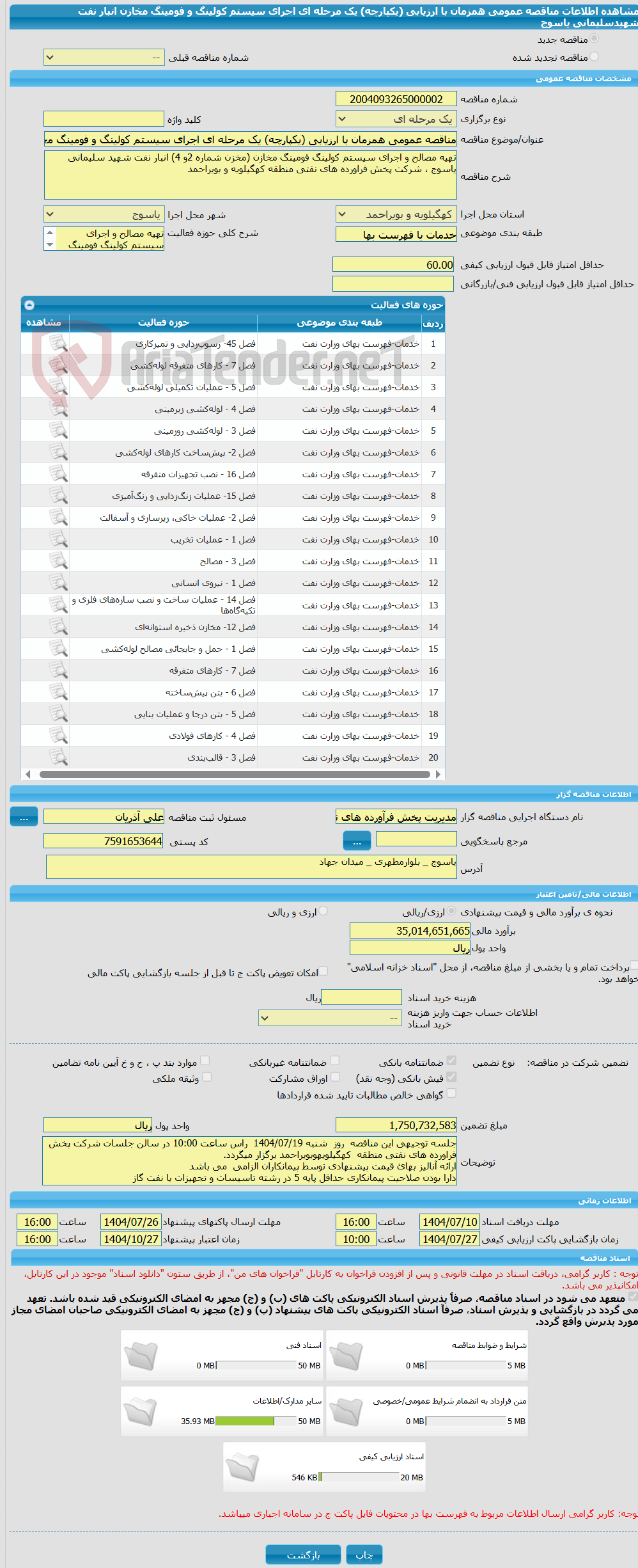Open view magnifier in row 12

[x=58, y=583]
